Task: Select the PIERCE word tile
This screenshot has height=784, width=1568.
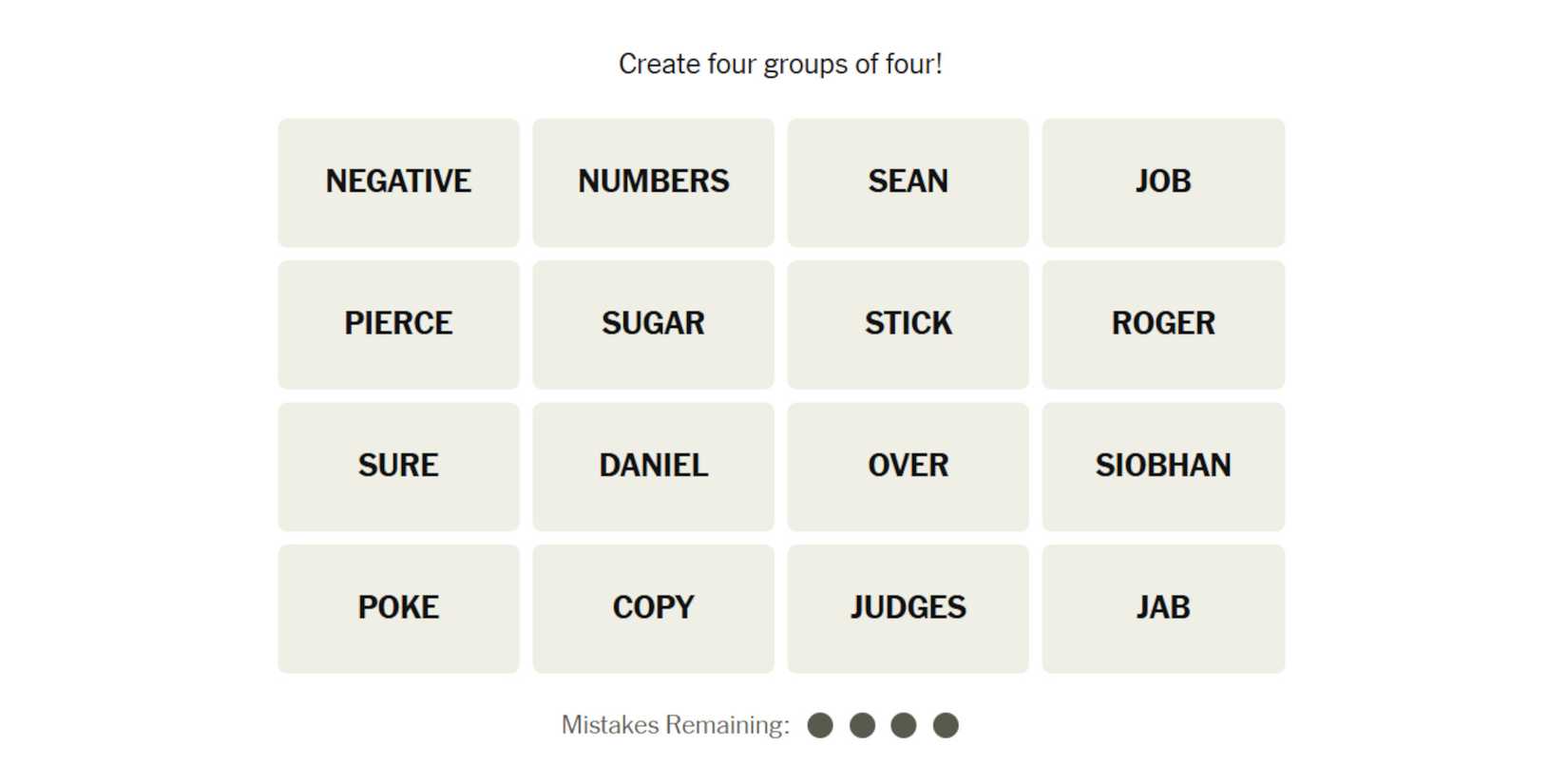Action: pos(398,324)
